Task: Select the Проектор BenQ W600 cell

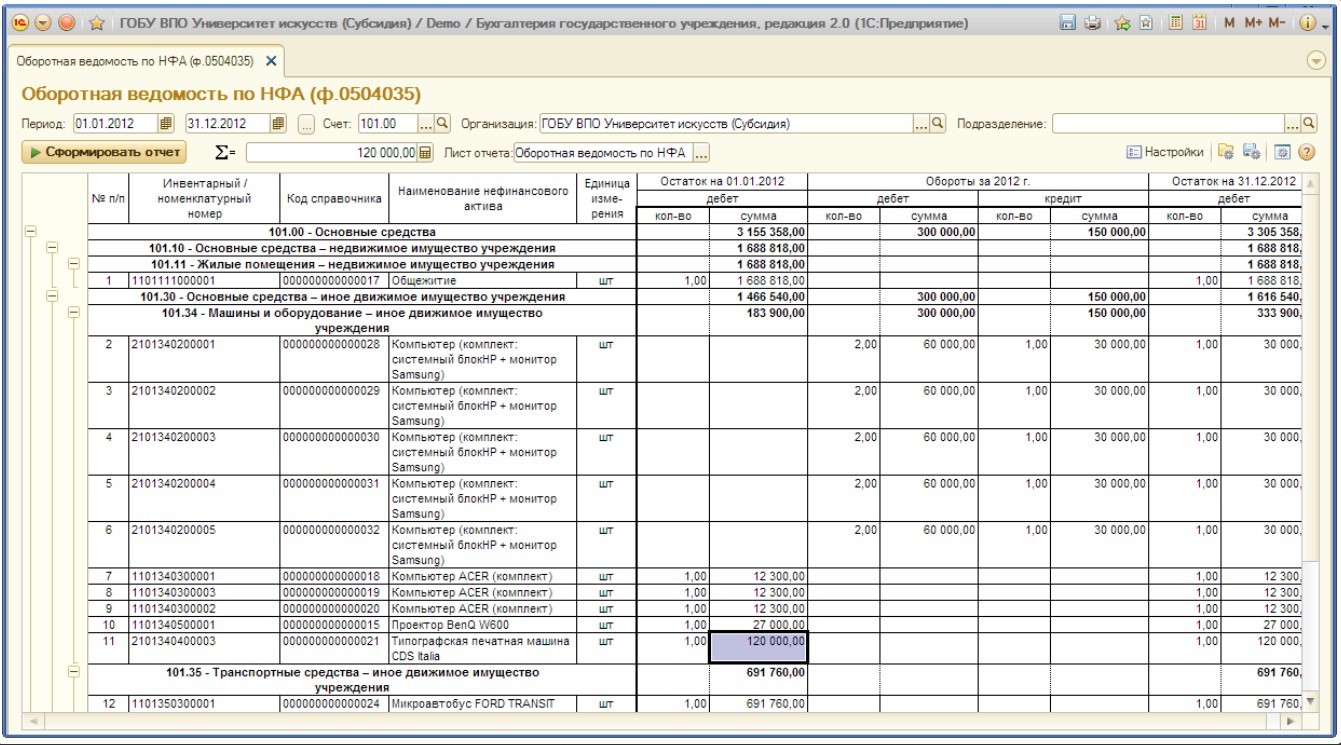Action: pos(483,625)
